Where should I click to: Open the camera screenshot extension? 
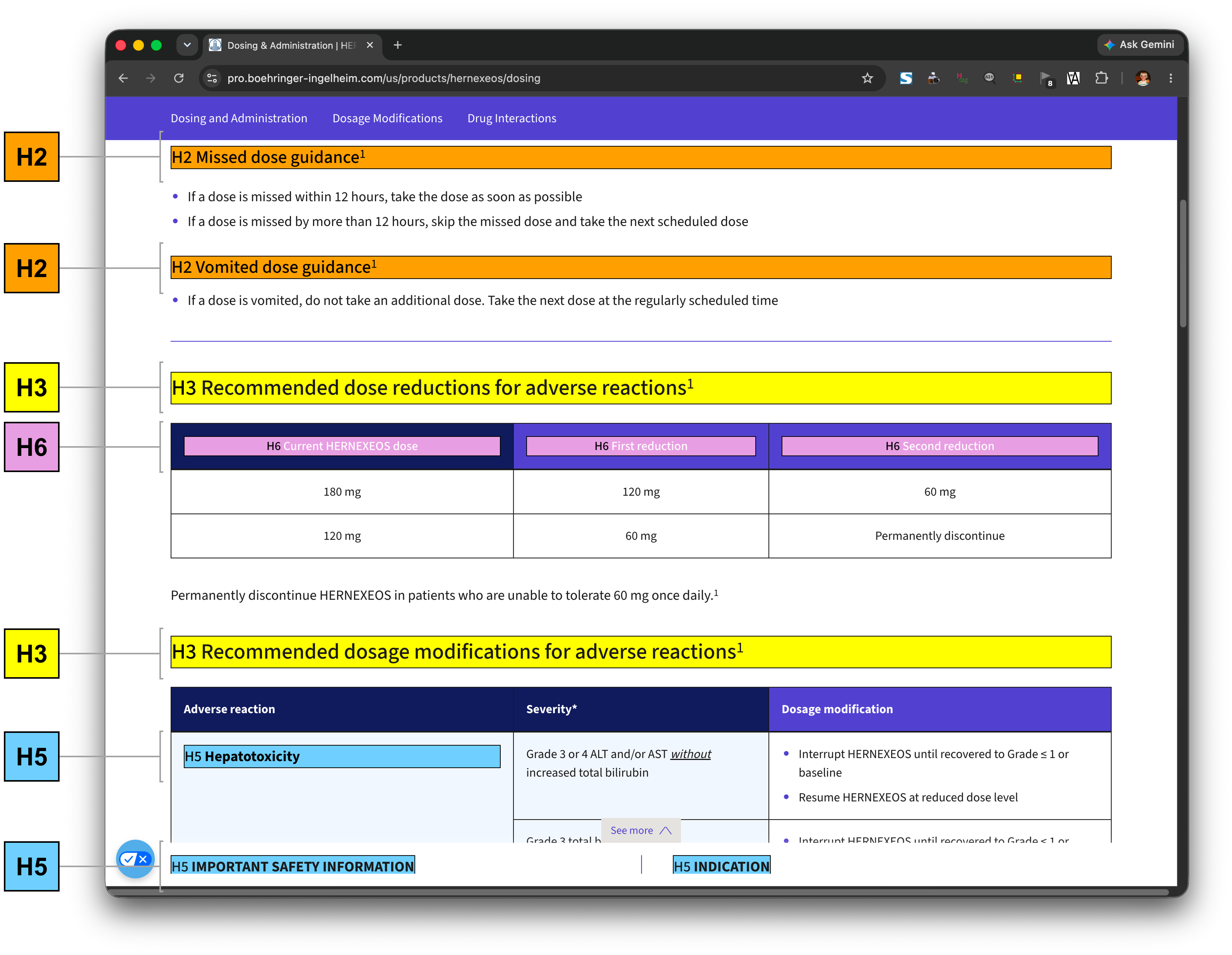click(934, 79)
